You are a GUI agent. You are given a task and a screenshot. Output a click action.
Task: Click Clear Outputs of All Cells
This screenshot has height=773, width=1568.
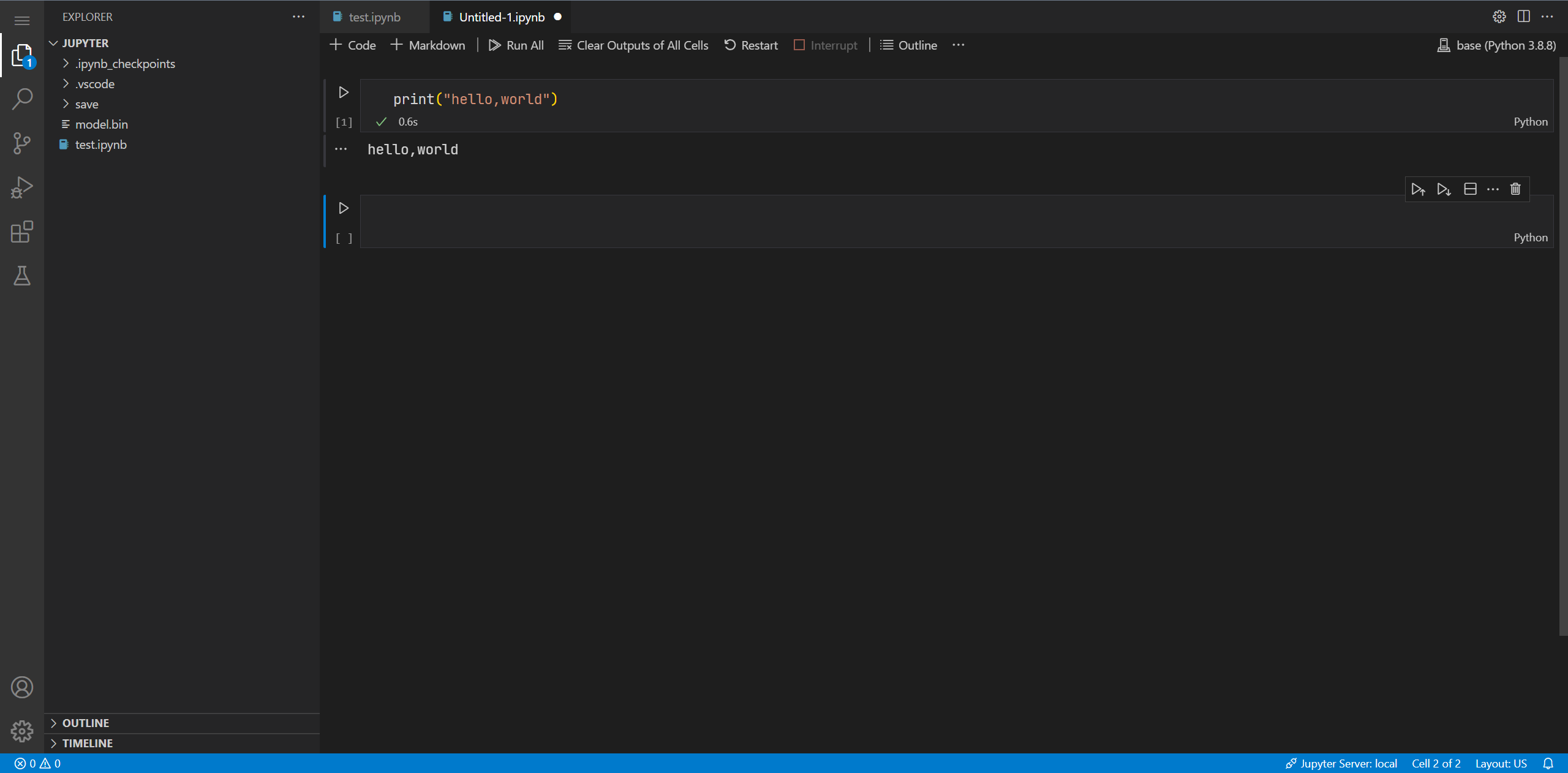pyautogui.click(x=634, y=45)
